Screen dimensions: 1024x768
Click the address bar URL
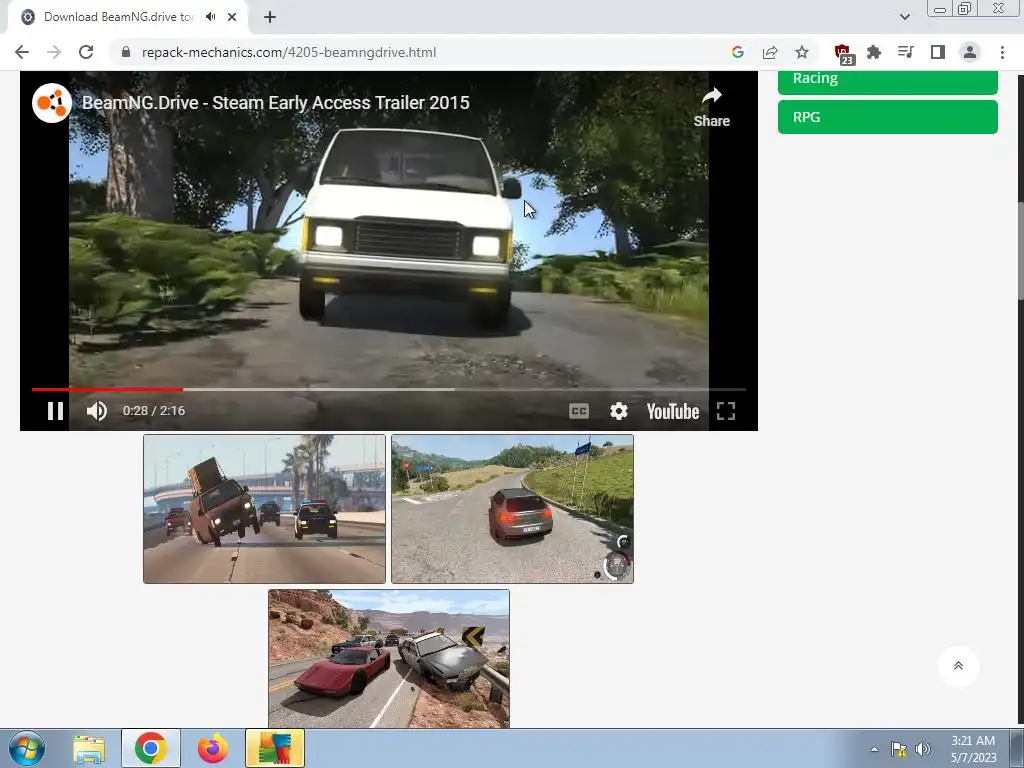(x=289, y=52)
